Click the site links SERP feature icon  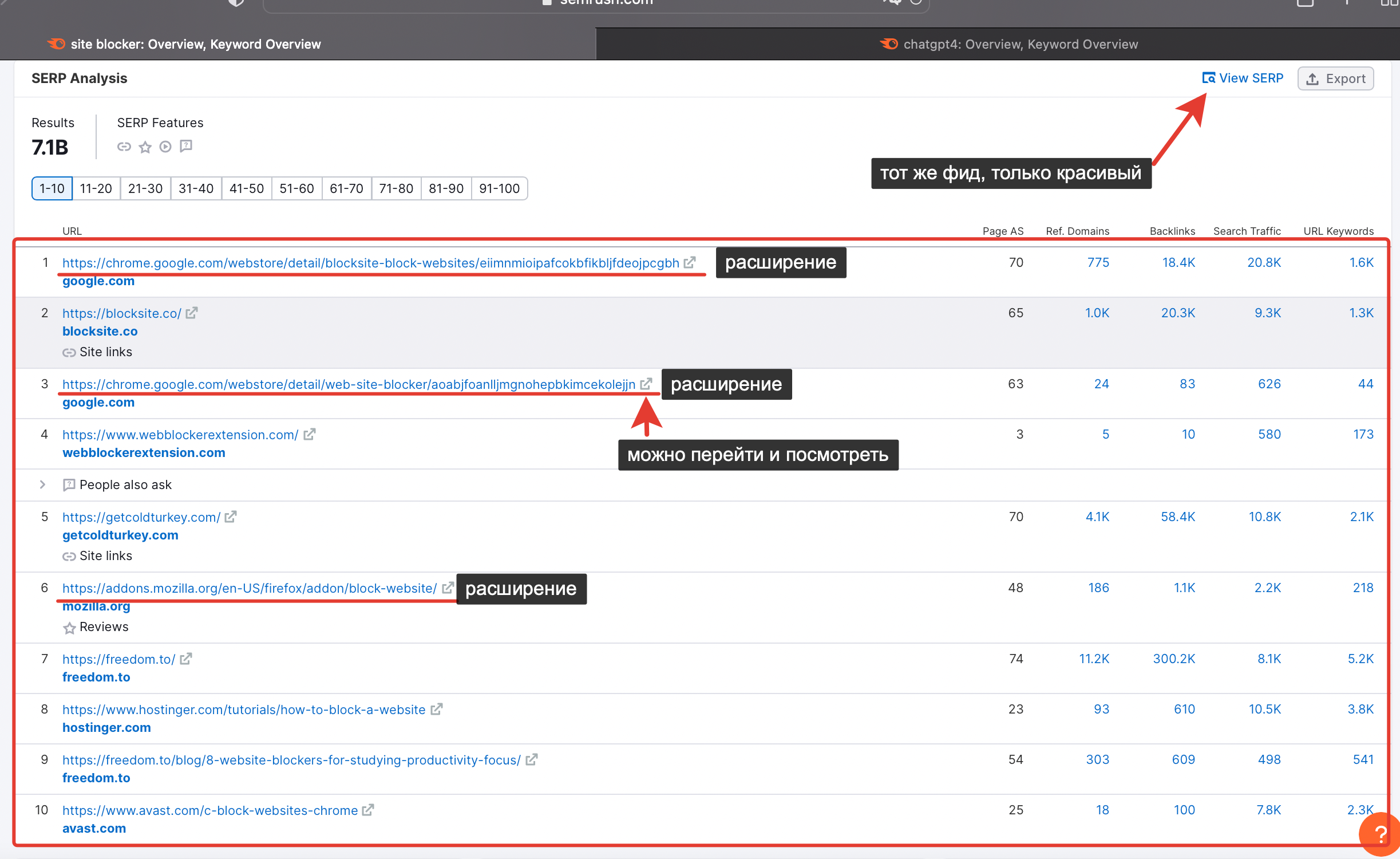(124, 147)
